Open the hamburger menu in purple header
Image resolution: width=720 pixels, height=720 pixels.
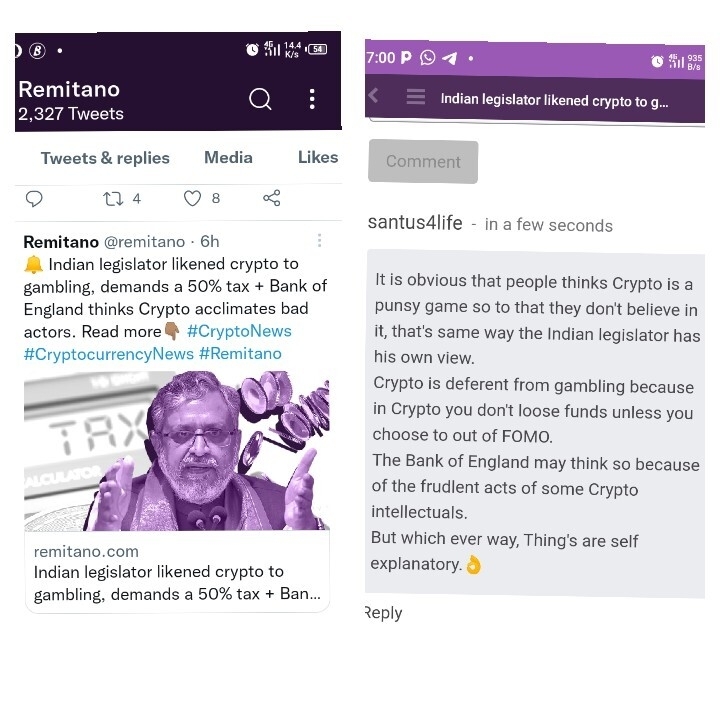click(x=416, y=97)
